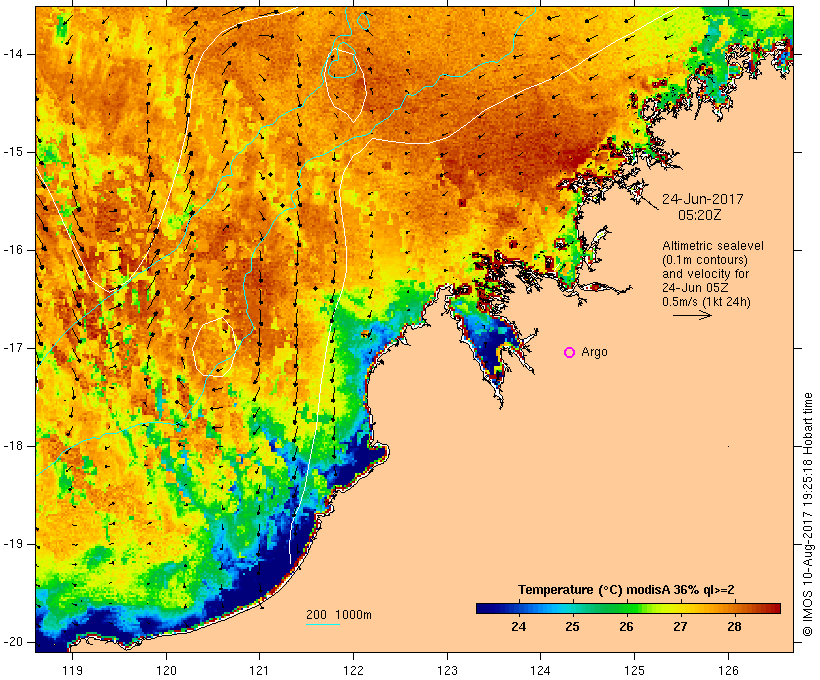Click latitude label '-16'
This screenshot has height=680, width=820.
13,250
